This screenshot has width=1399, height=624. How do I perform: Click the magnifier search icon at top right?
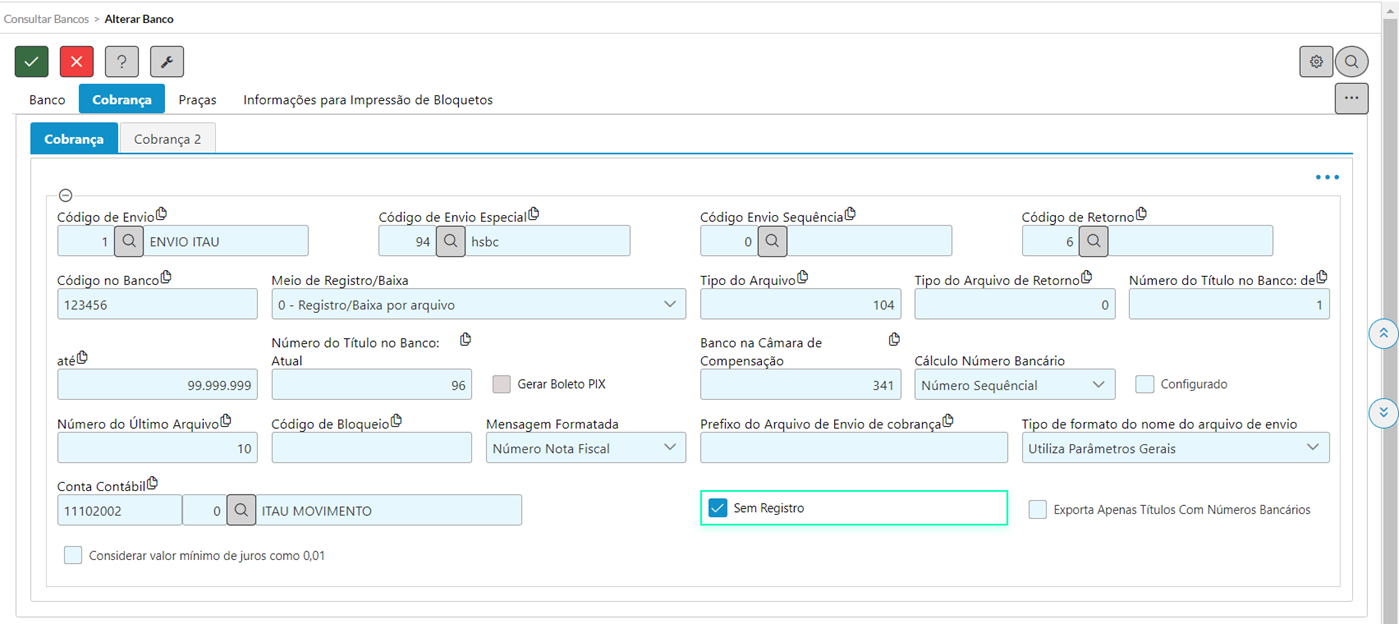[x=1351, y=62]
